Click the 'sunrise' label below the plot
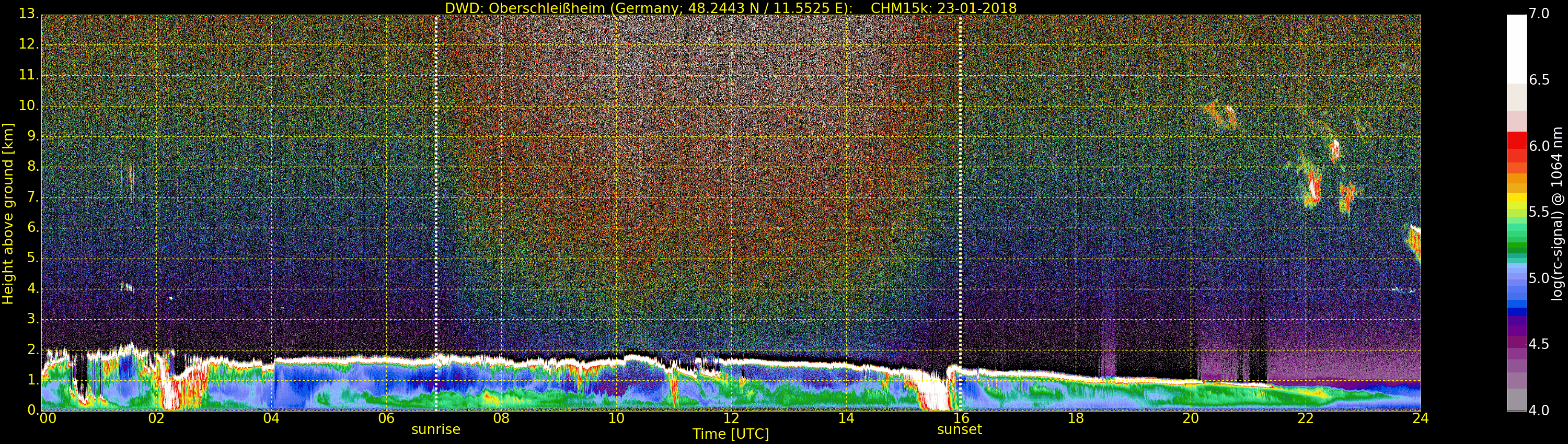This screenshot has height=444, width=1568. pos(436,429)
